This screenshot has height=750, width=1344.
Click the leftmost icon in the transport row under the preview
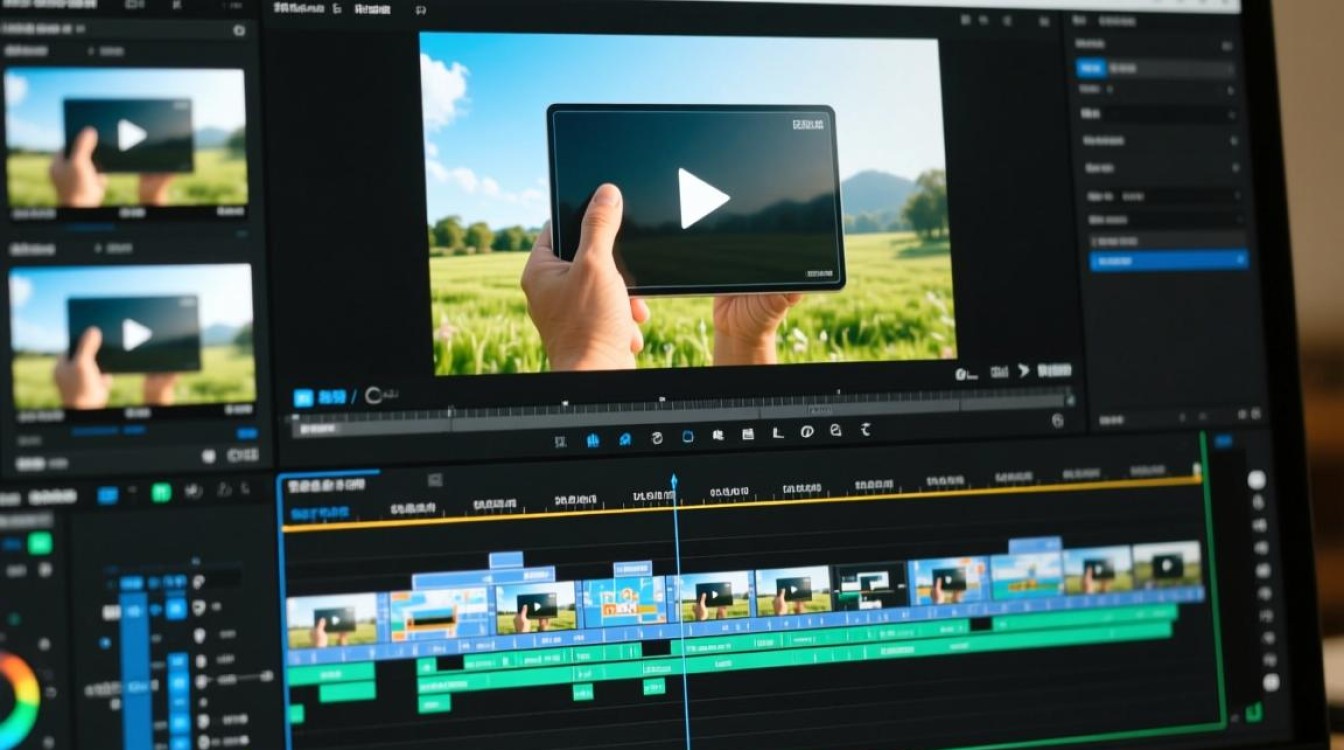pyautogui.click(x=561, y=440)
